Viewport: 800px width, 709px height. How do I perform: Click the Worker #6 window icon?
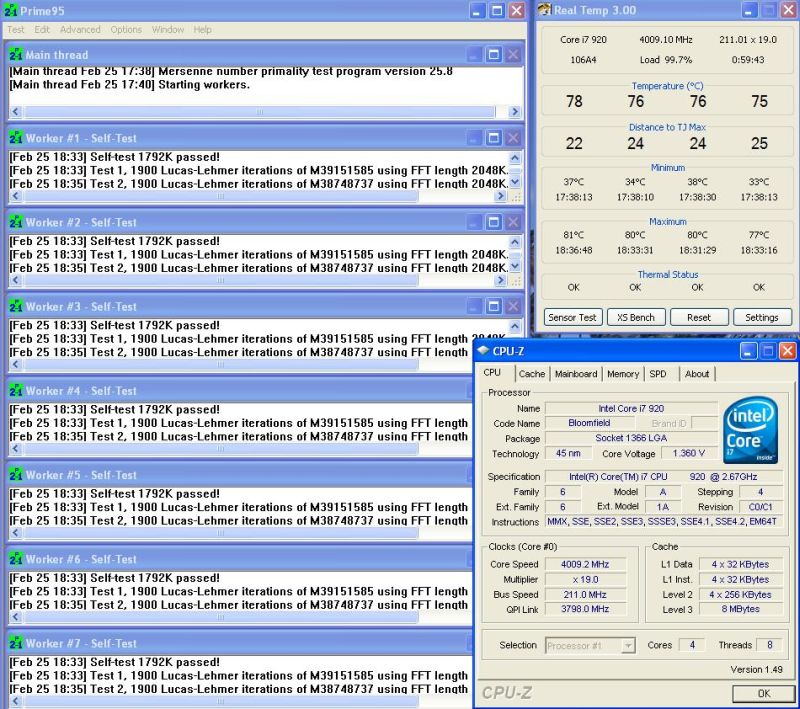(16, 559)
